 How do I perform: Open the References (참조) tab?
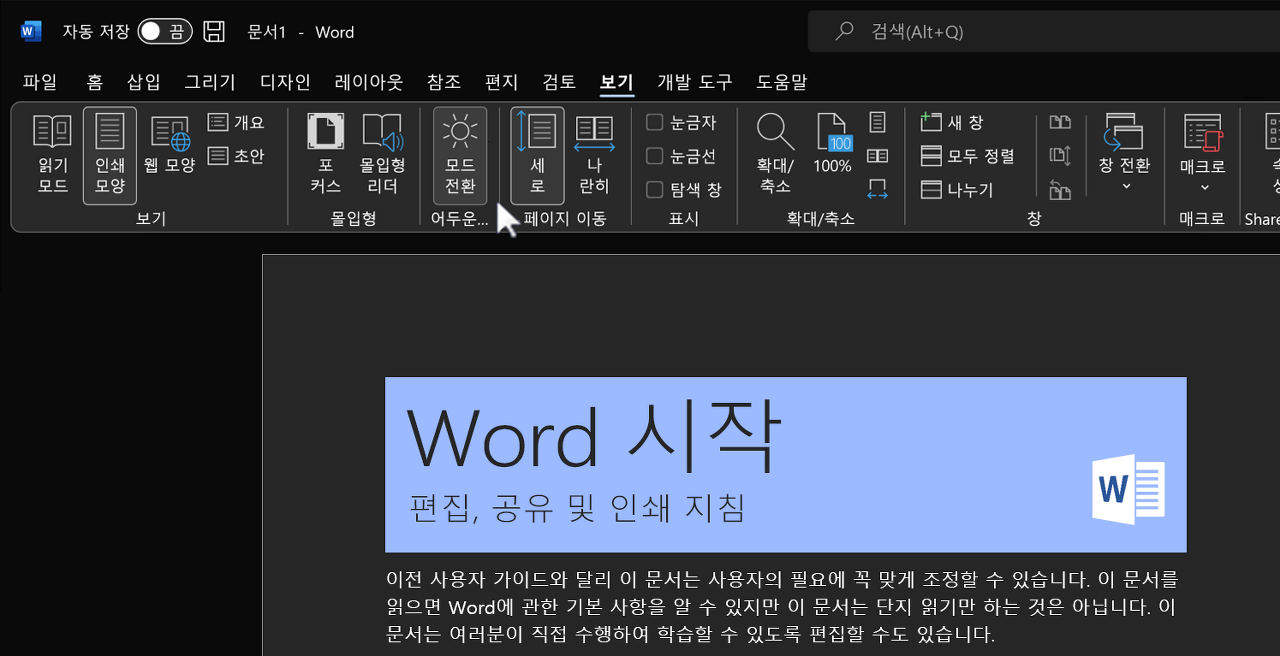pyautogui.click(x=444, y=82)
